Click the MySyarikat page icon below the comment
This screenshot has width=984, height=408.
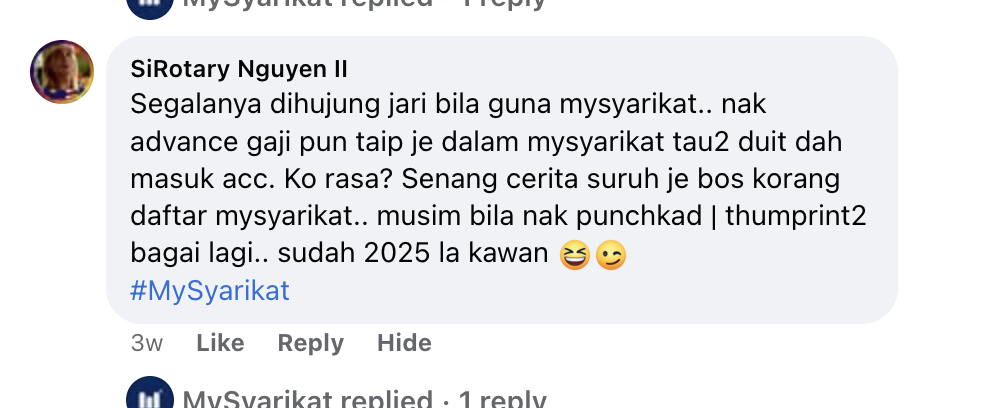point(150,394)
